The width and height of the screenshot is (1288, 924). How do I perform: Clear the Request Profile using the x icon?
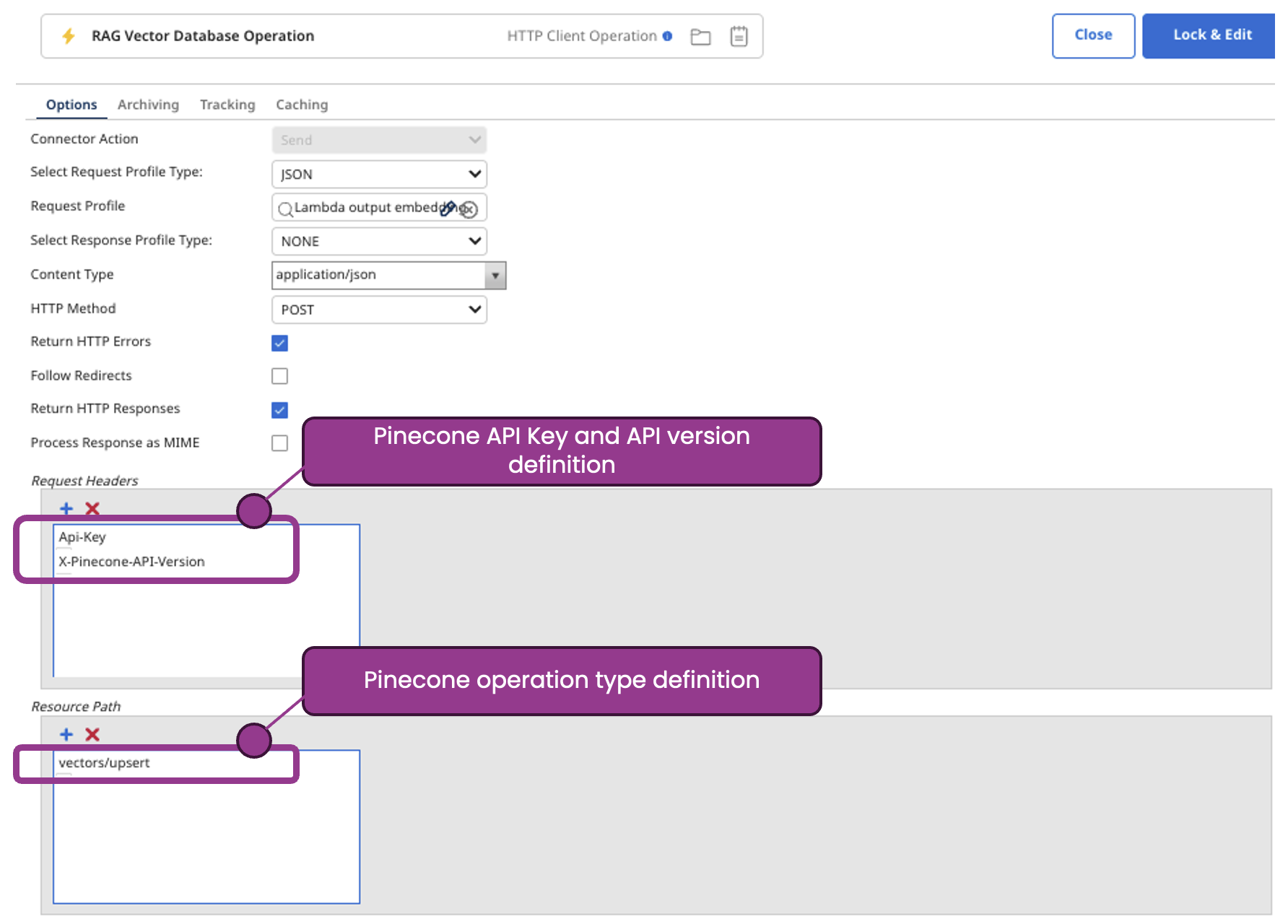point(470,209)
